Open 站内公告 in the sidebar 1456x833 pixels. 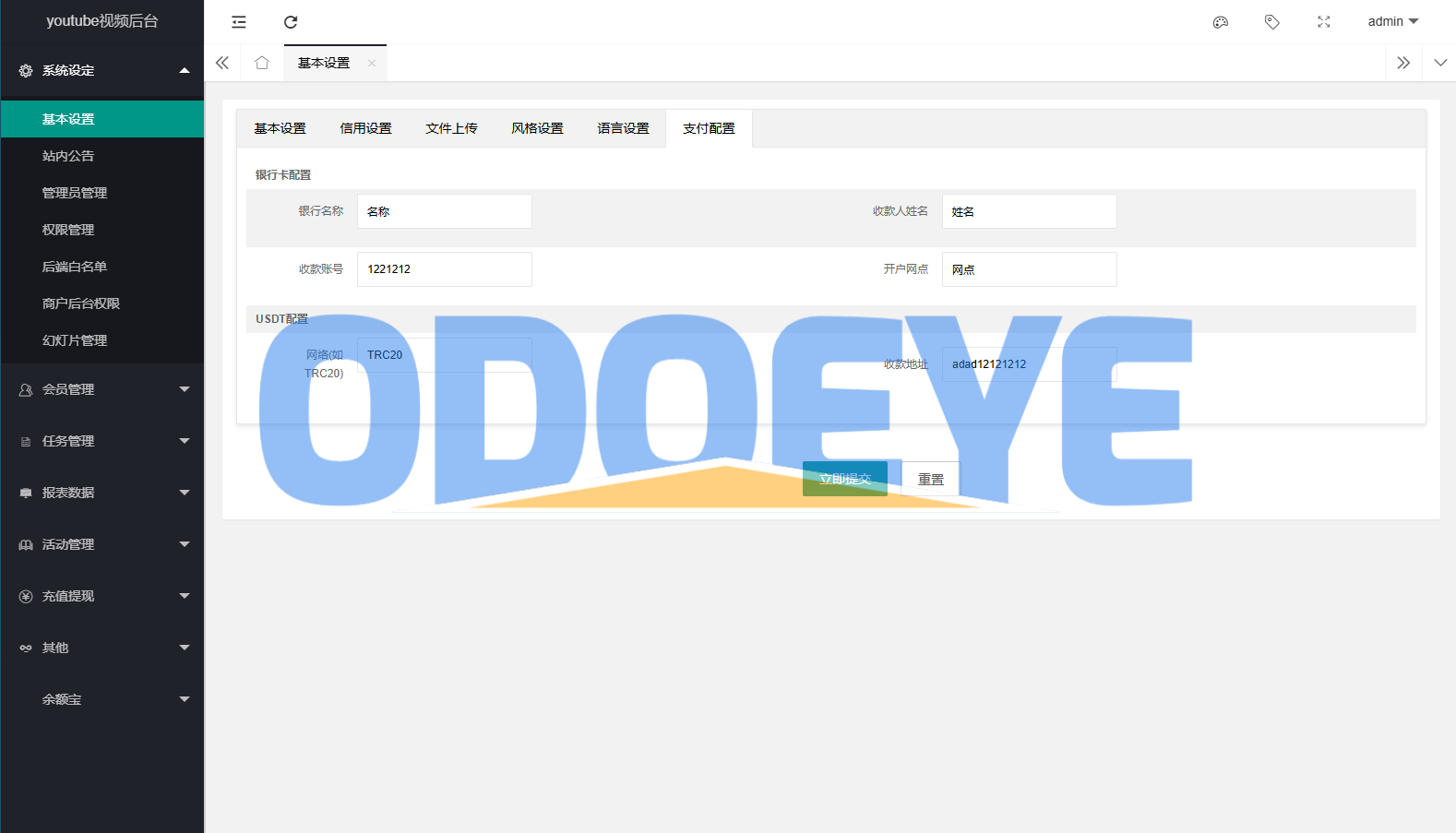(102, 156)
